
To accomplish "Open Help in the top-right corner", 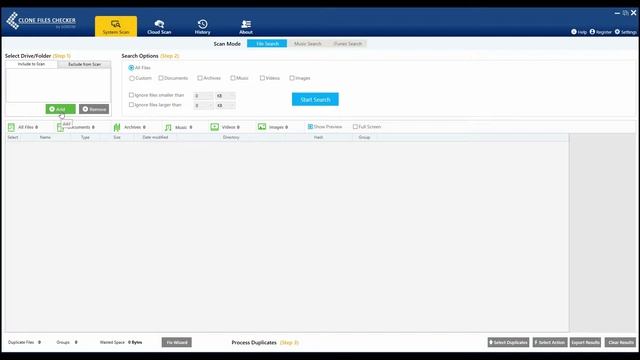I will pyautogui.click(x=579, y=32).
